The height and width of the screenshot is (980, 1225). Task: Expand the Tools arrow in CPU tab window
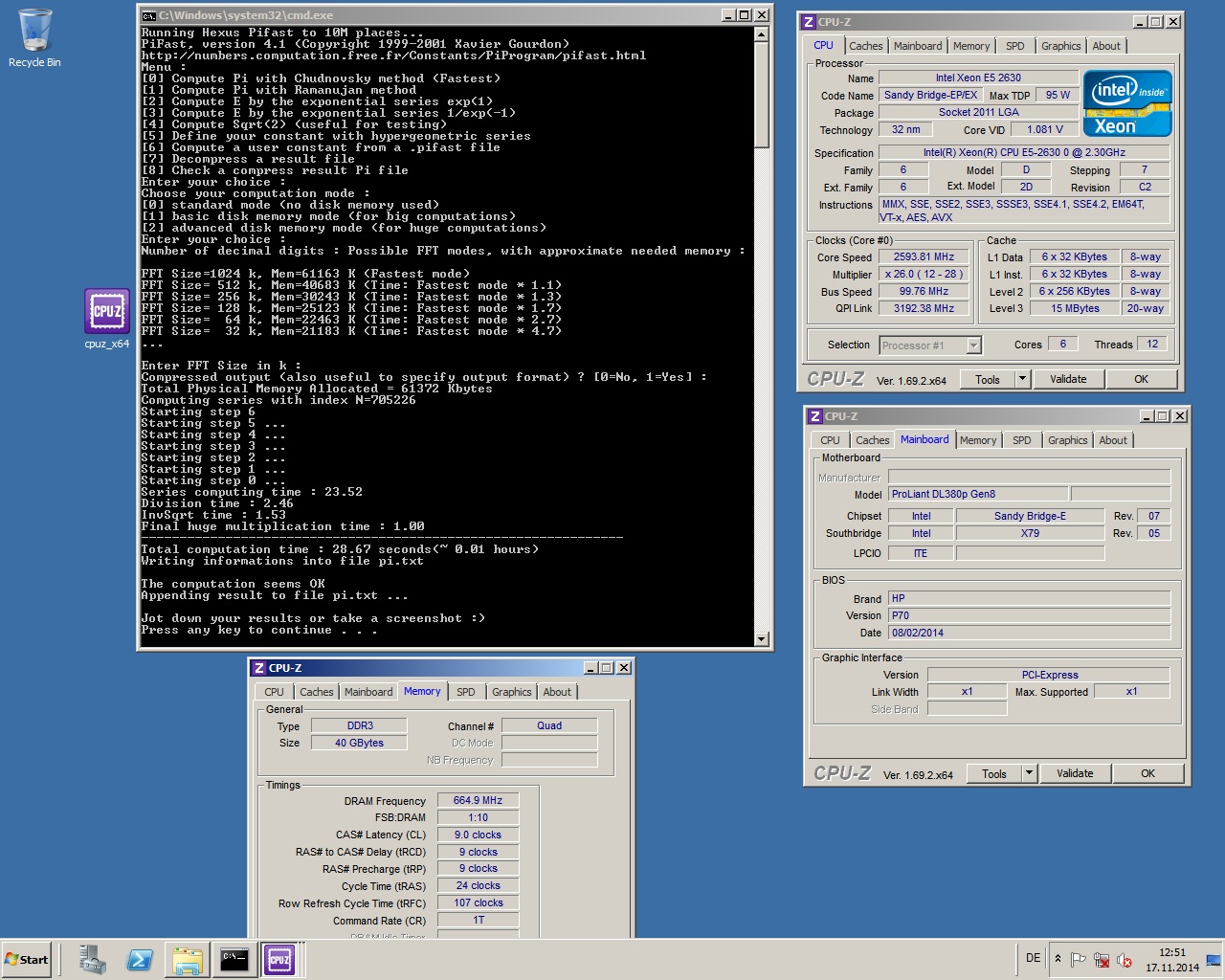[x=1022, y=379]
